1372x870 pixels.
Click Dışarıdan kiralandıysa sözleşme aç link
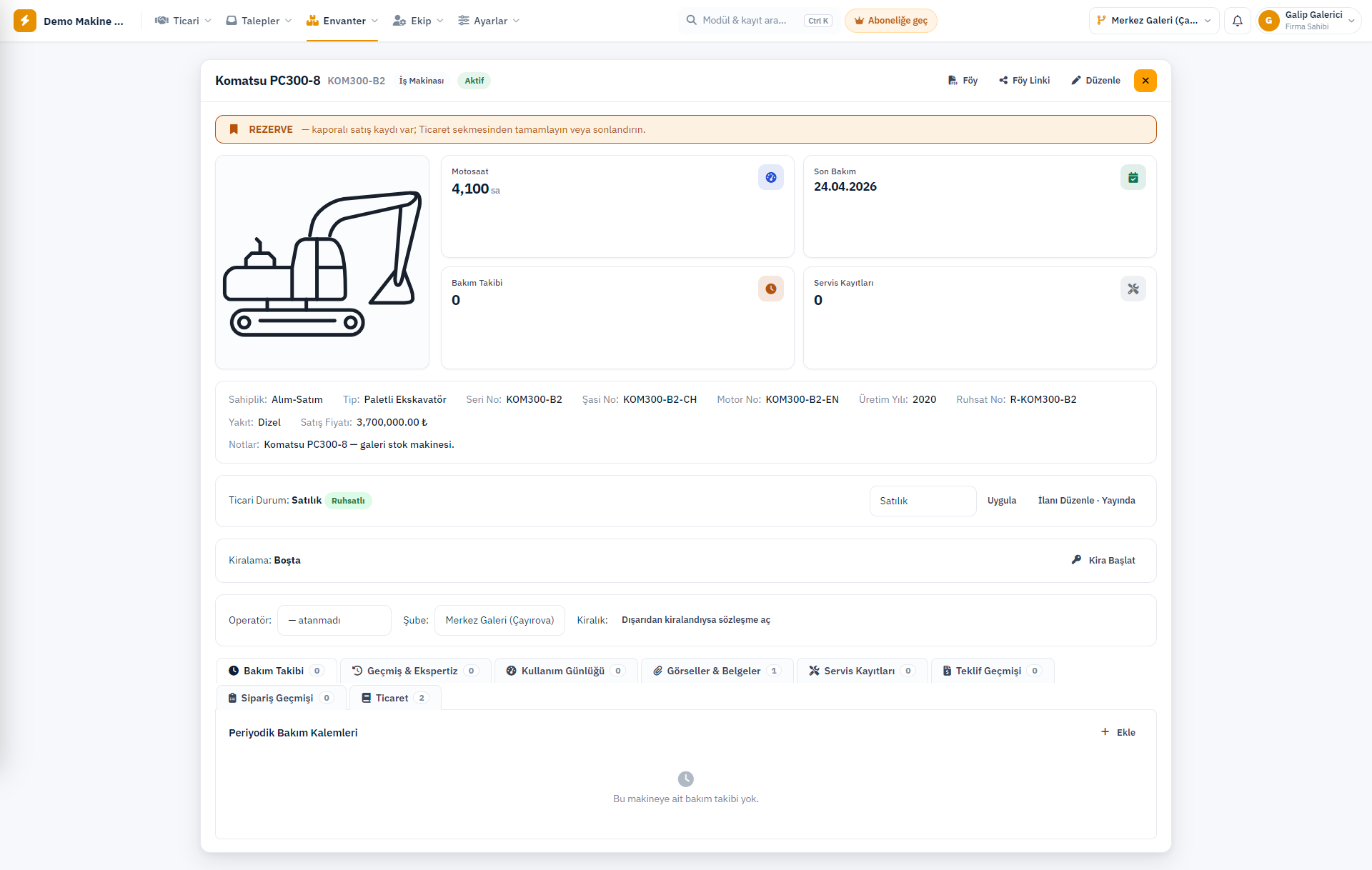(x=695, y=620)
